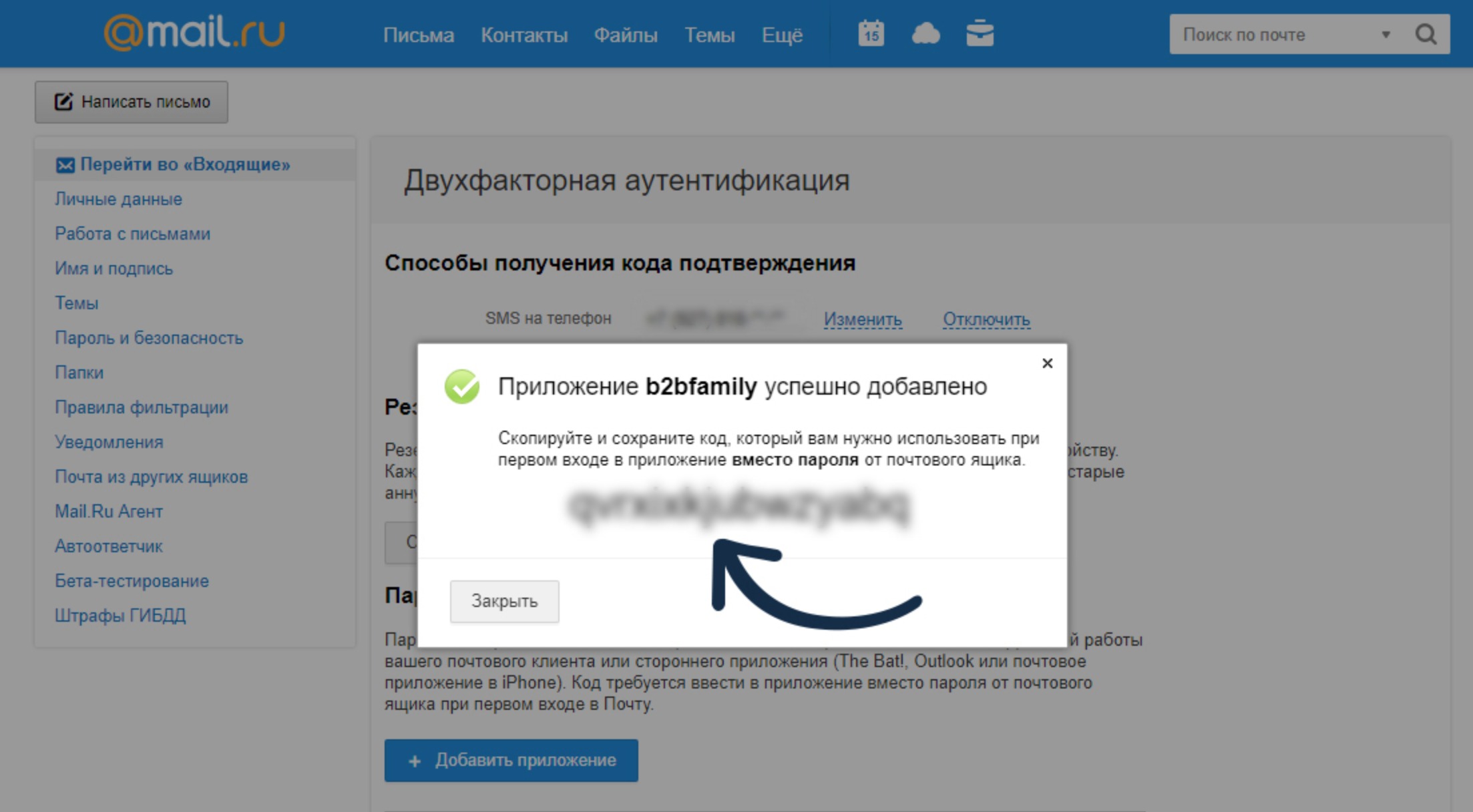Click the Изменить link for SMS phone
The width and height of the screenshot is (1473, 812).
click(x=863, y=319)
